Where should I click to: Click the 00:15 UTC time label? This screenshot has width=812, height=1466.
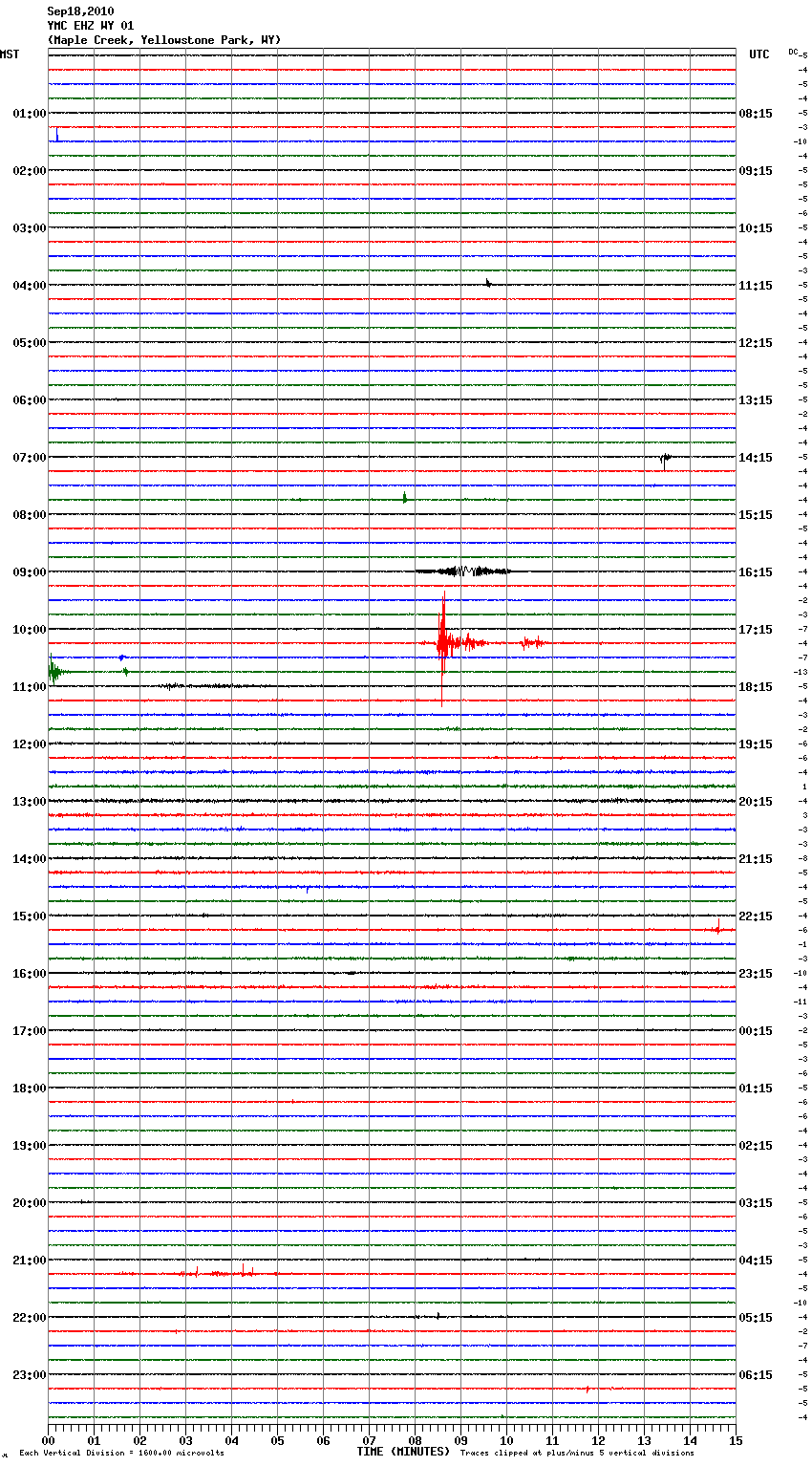(x=756, y=1031)
